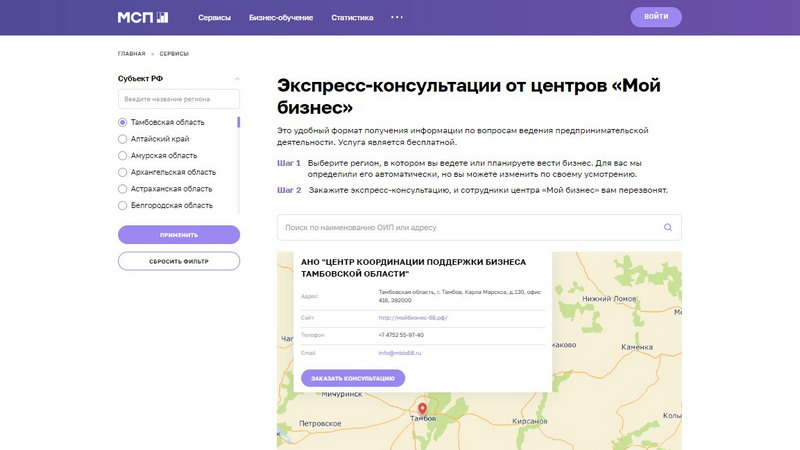Click the Мичуринск map label
Screen dimensions: 800x450
click(x=341, y=394)
